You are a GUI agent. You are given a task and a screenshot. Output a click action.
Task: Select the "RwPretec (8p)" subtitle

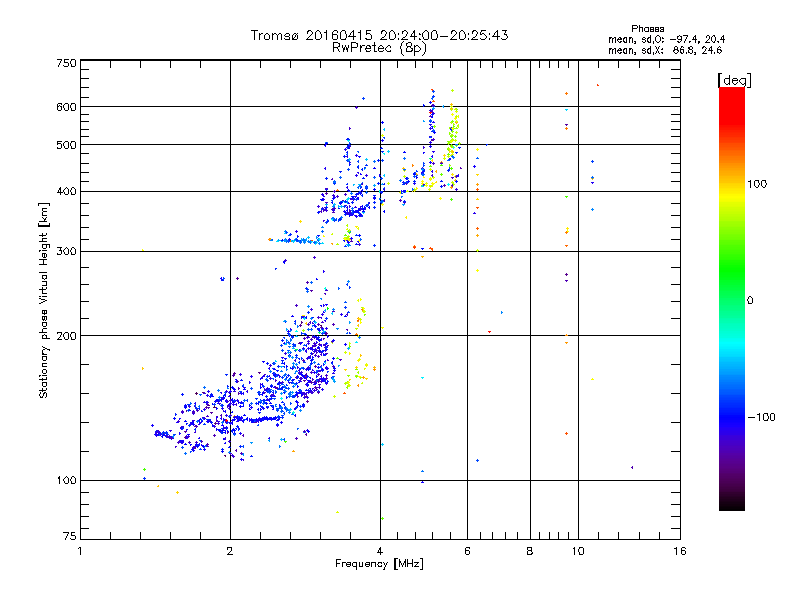(379, 48)
